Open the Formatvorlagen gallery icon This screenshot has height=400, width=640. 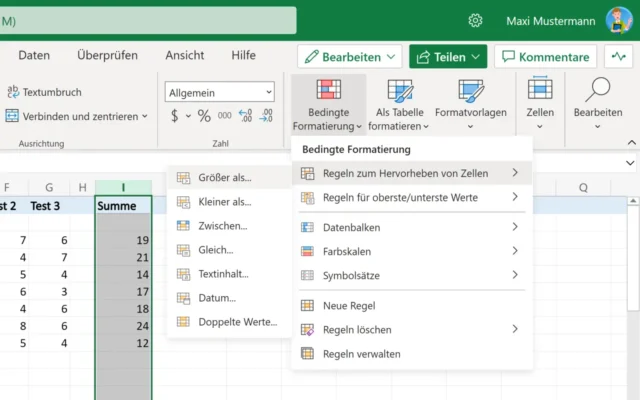tap(471, 93)
